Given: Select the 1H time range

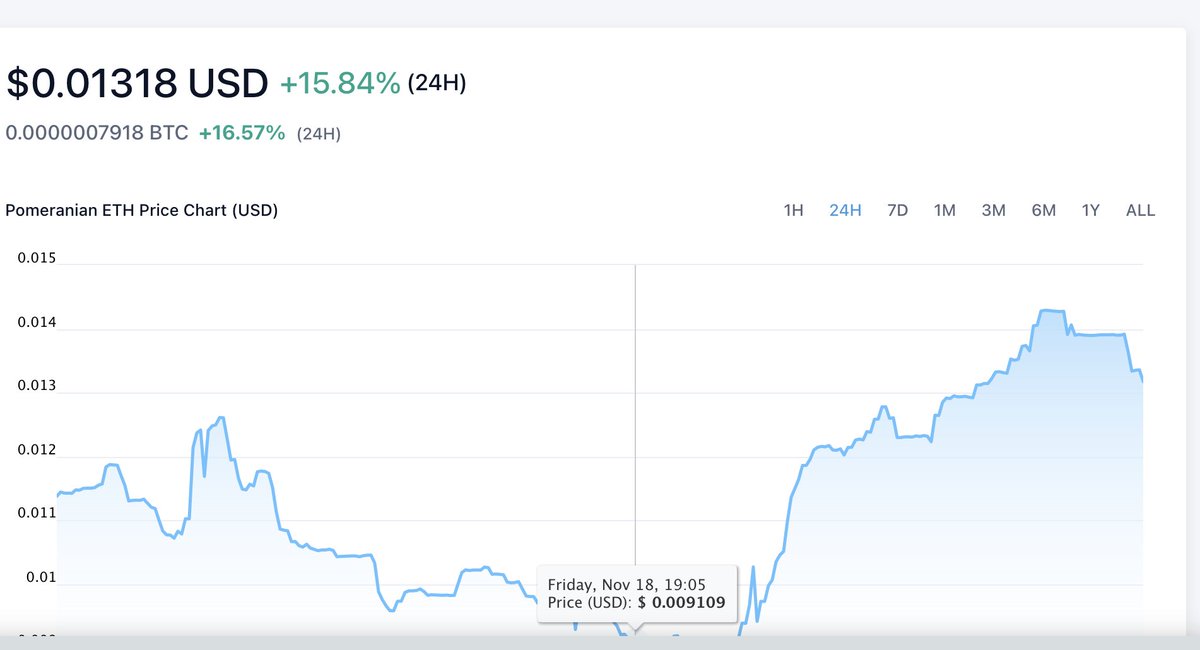Looking at the screenshot, I should click(x=793, y=210).
